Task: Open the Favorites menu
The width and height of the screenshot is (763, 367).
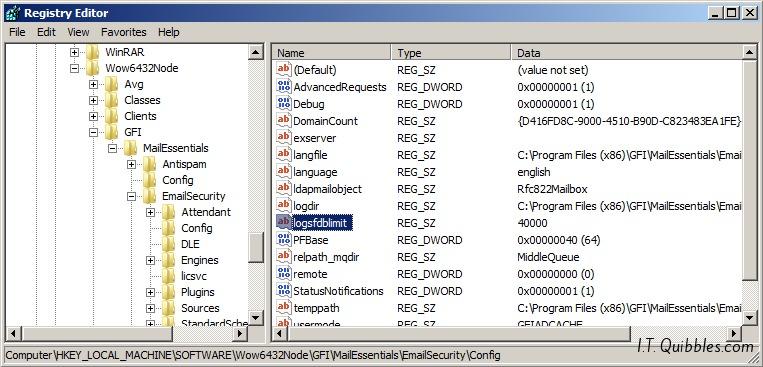Action: (x=124, y=32)
